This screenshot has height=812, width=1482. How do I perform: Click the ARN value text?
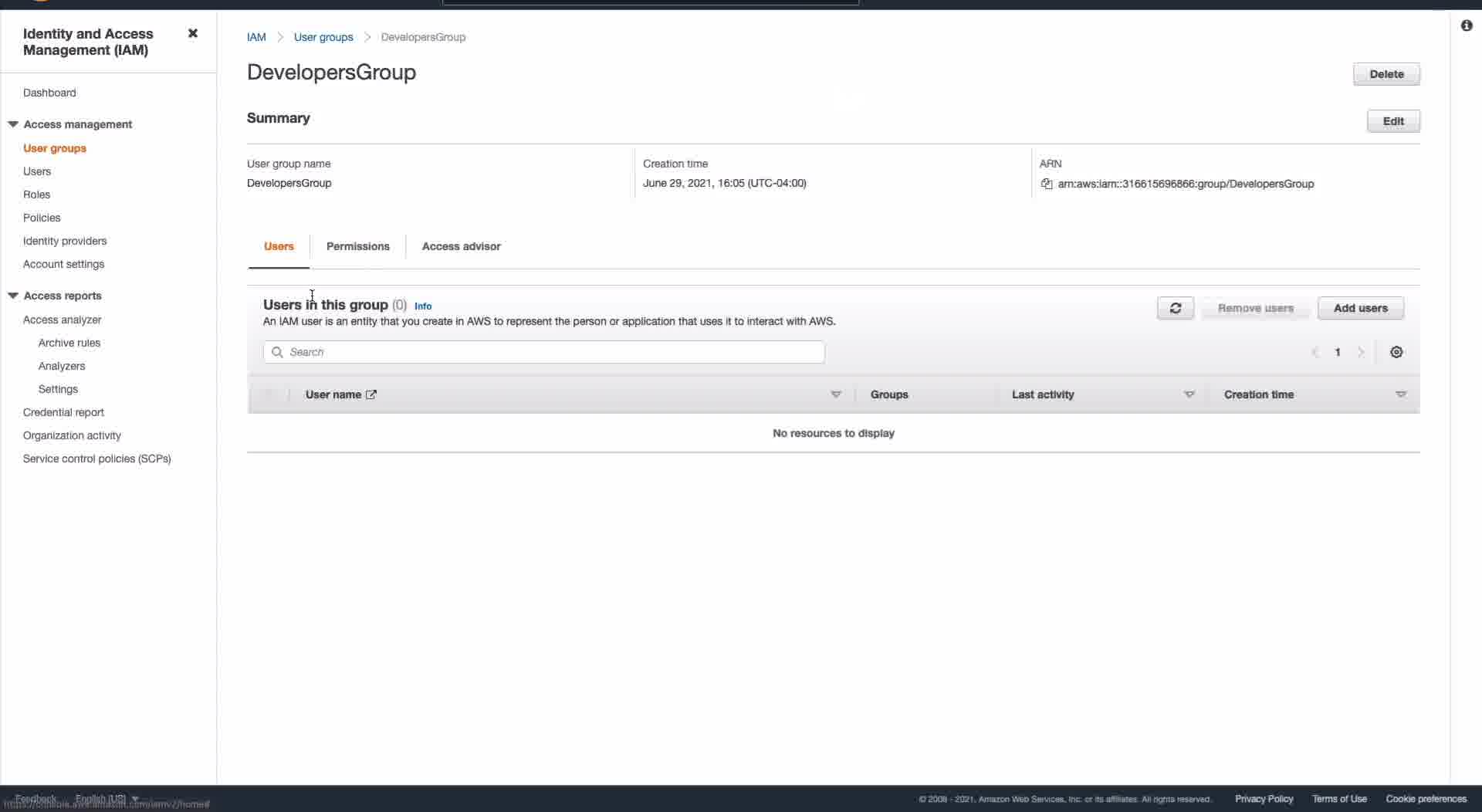click(x=1186, y=184)
